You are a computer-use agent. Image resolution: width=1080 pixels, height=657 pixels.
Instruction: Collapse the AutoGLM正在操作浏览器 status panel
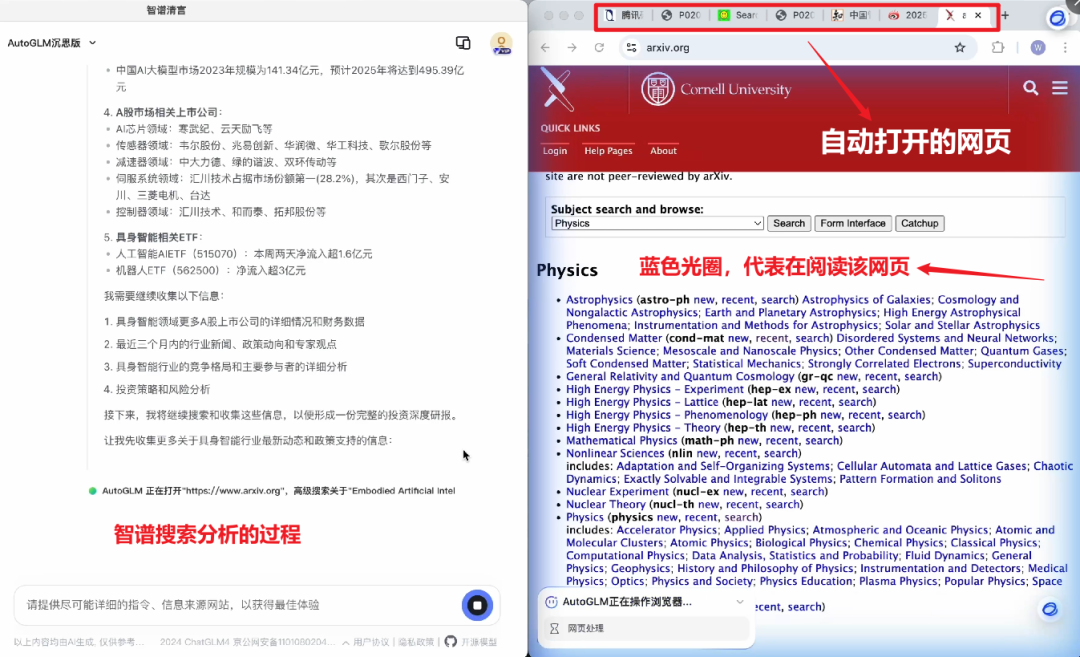[740, 601]
